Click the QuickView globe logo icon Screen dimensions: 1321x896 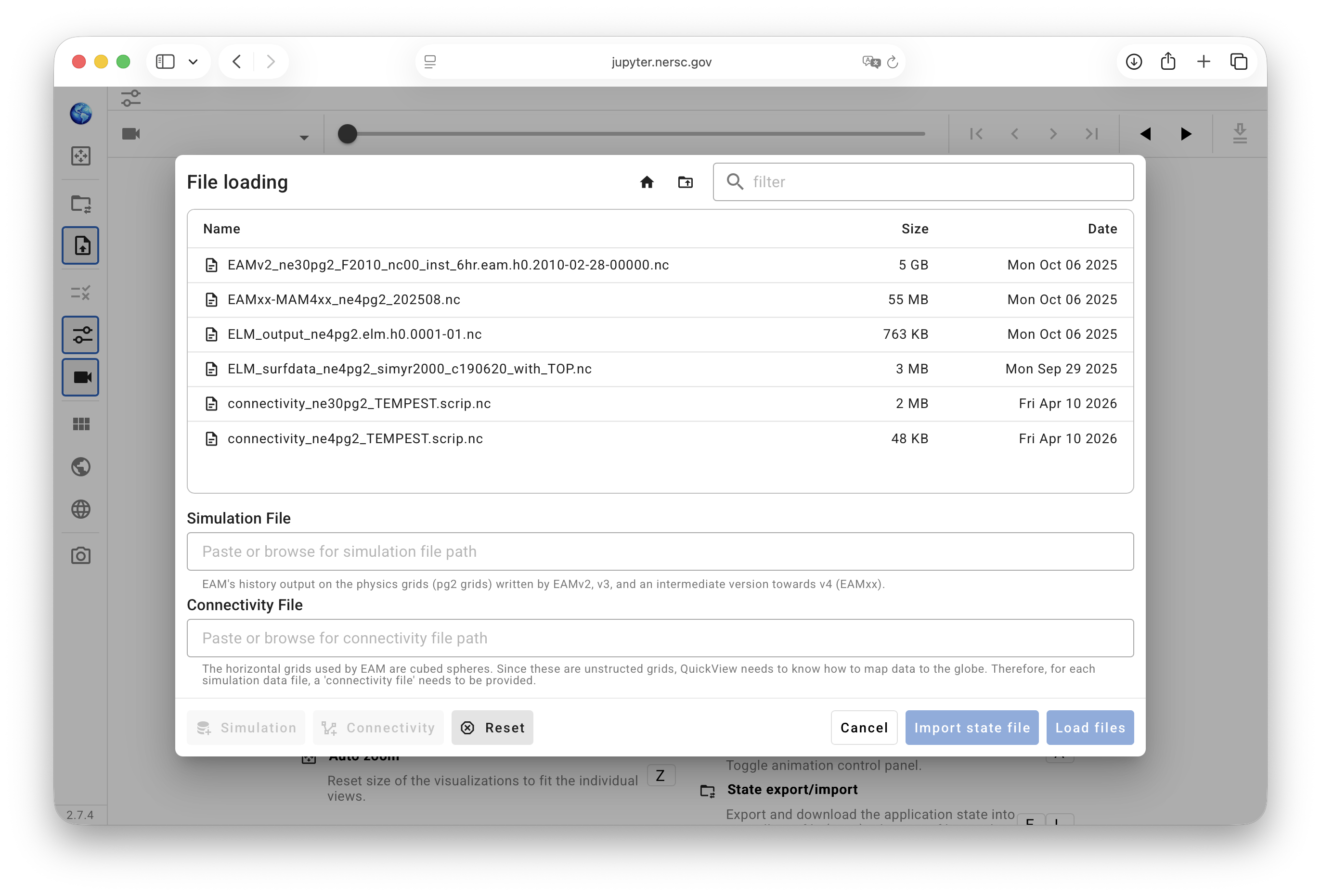(x=81, y=113)
